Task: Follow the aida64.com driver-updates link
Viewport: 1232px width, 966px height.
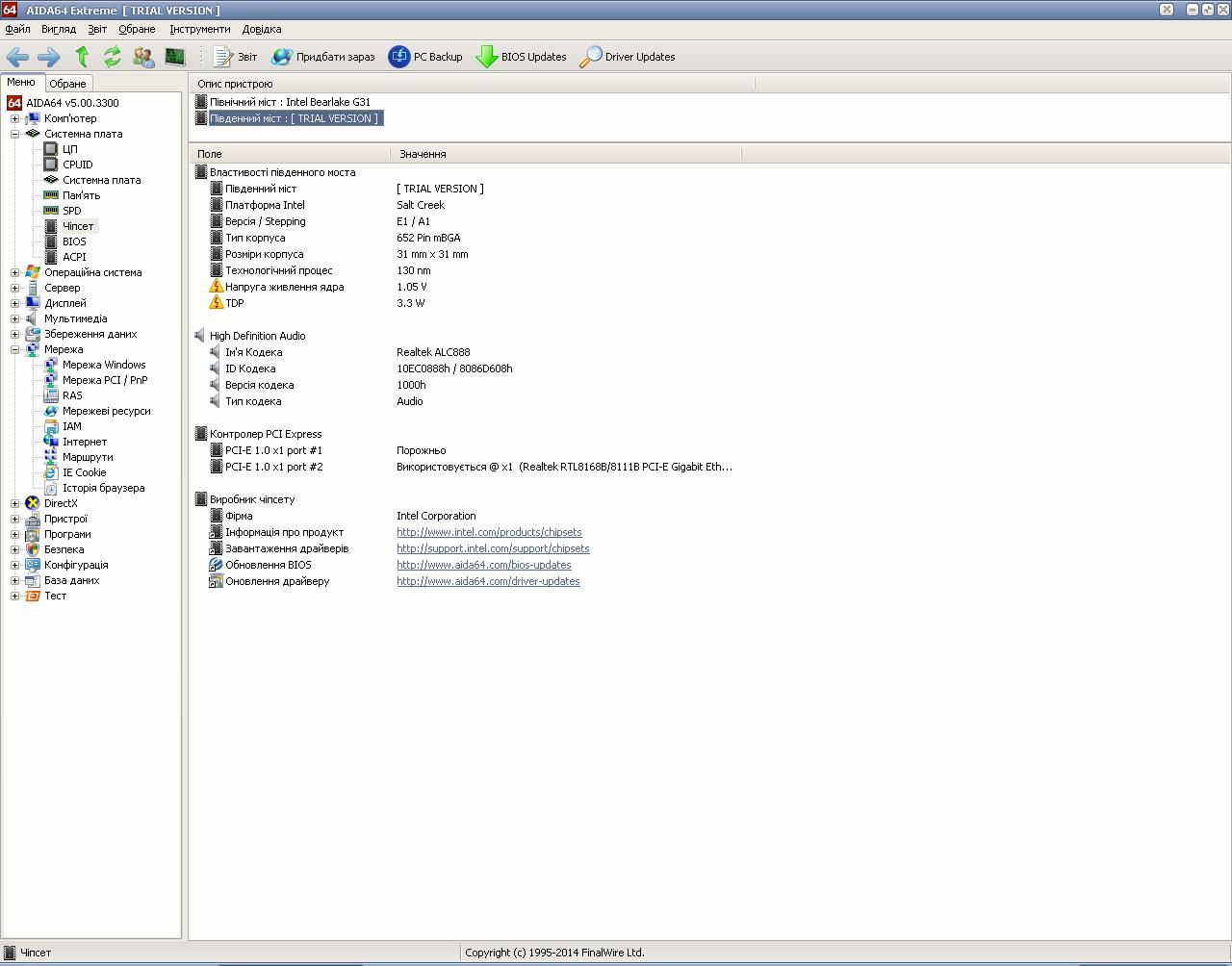Action: [488, 581]
